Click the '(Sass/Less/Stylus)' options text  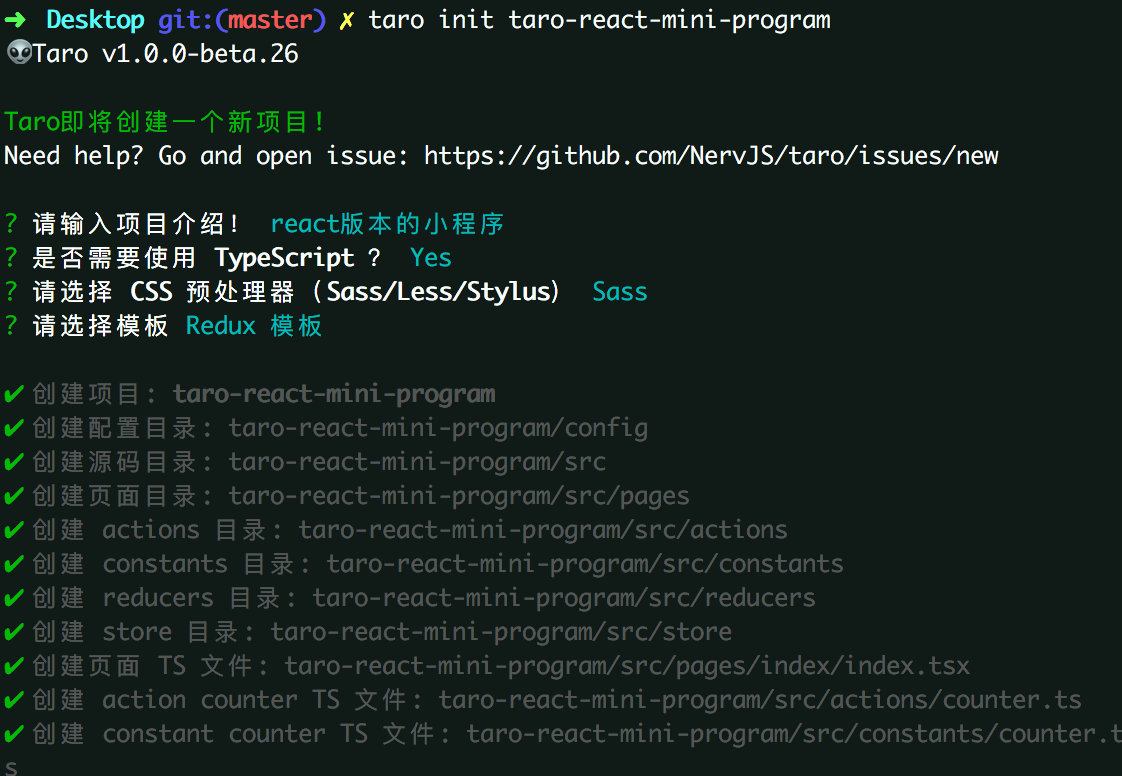point(436,292)
